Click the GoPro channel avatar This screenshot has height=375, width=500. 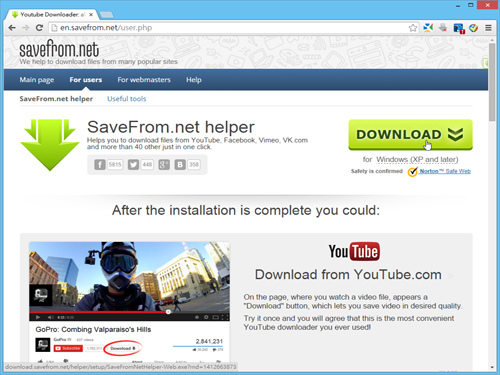(x=43, y=345)
